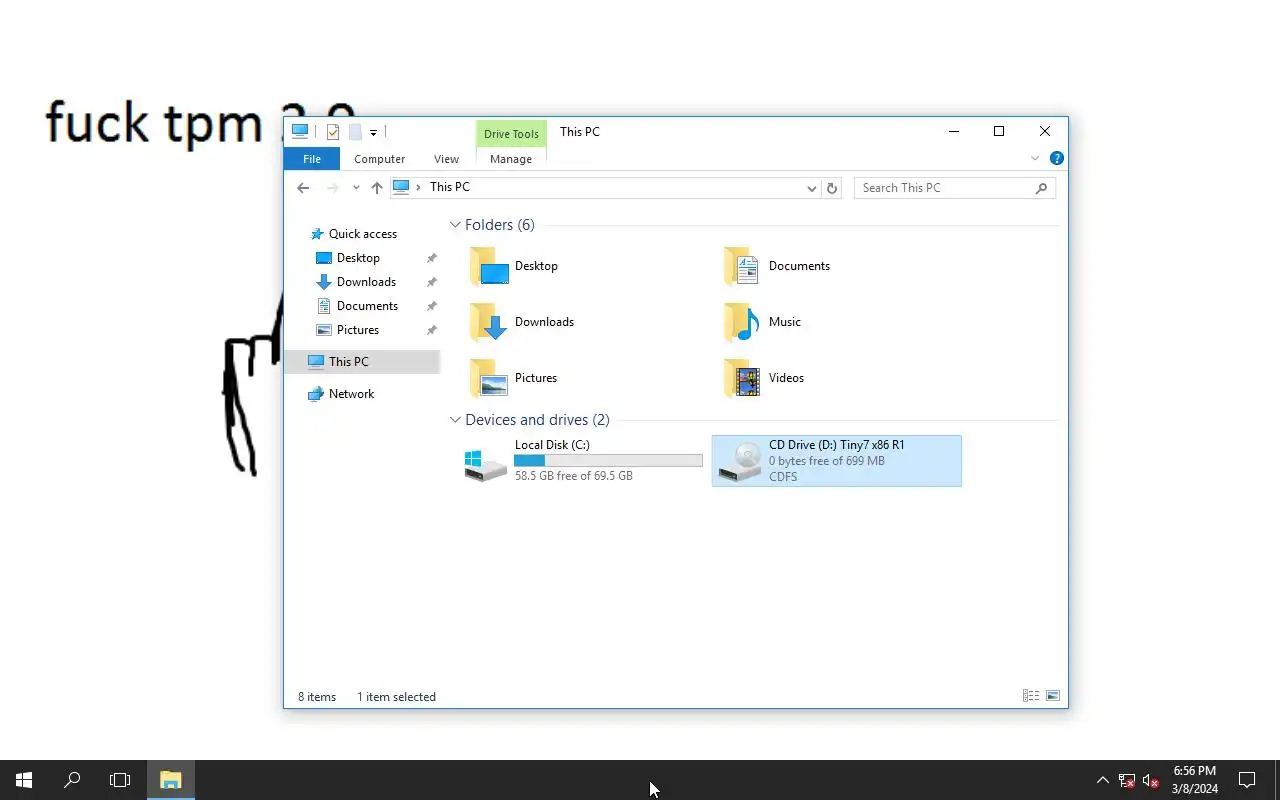Open the volume tray icon
The height and width of the screenshot is (800, 1280).
[1151, 780]
